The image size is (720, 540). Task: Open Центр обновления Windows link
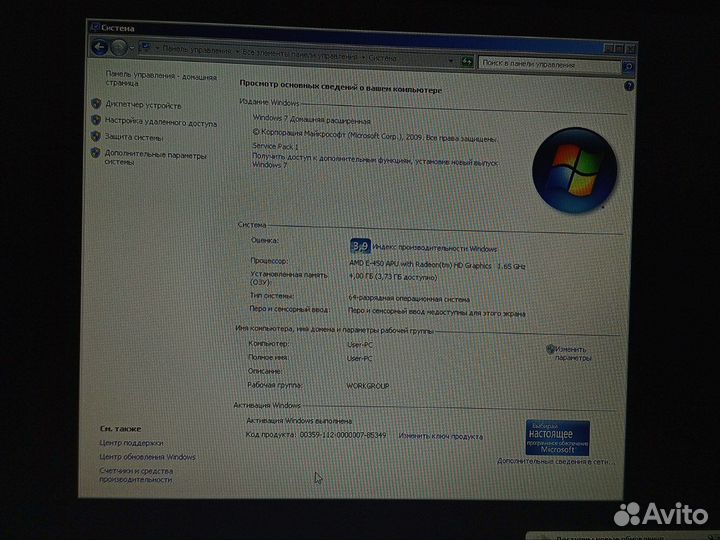tap(147, 457)
